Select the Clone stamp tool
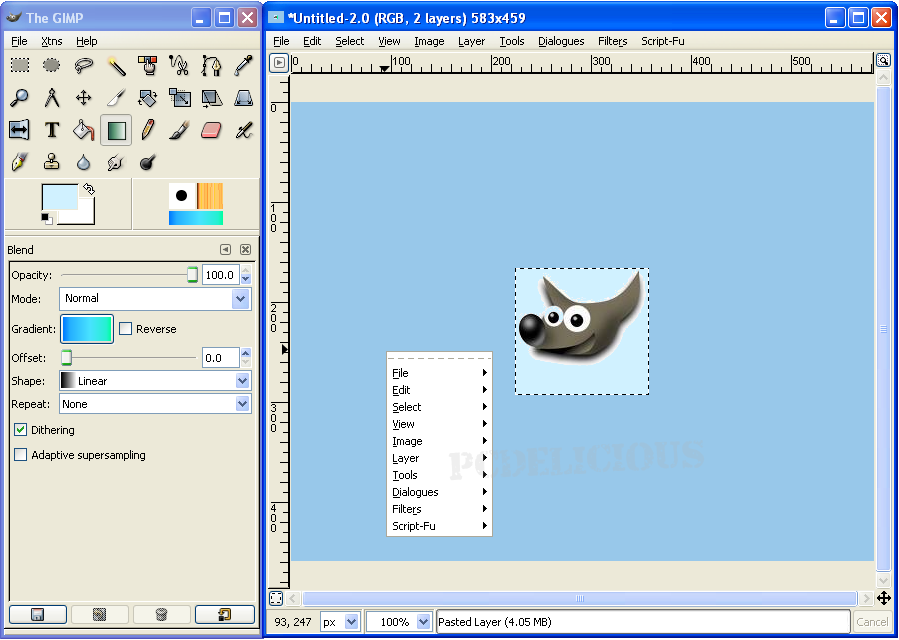 coord(52,162)
